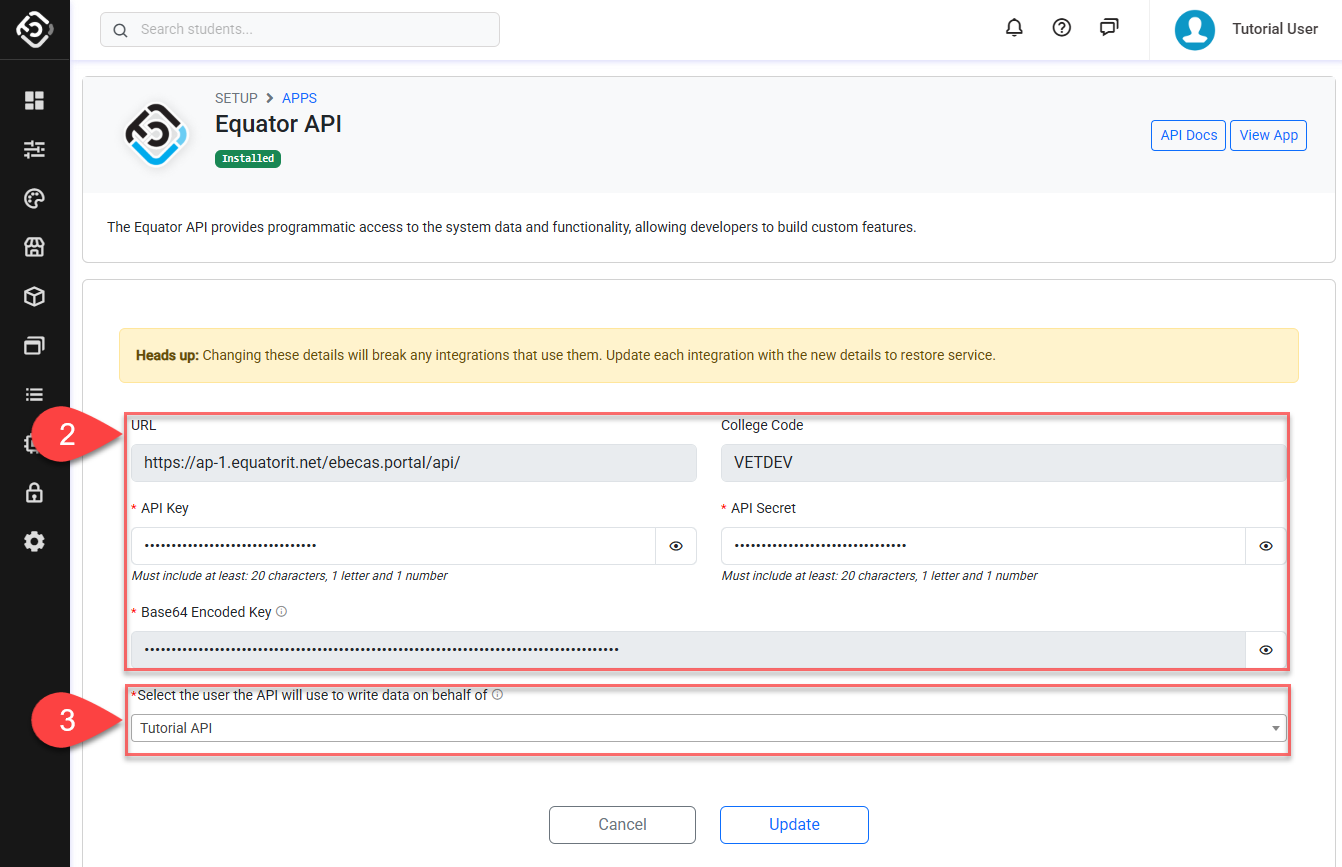
Task: Select the 3D cube icon in sidebar
Action: (x=35, y=296)
